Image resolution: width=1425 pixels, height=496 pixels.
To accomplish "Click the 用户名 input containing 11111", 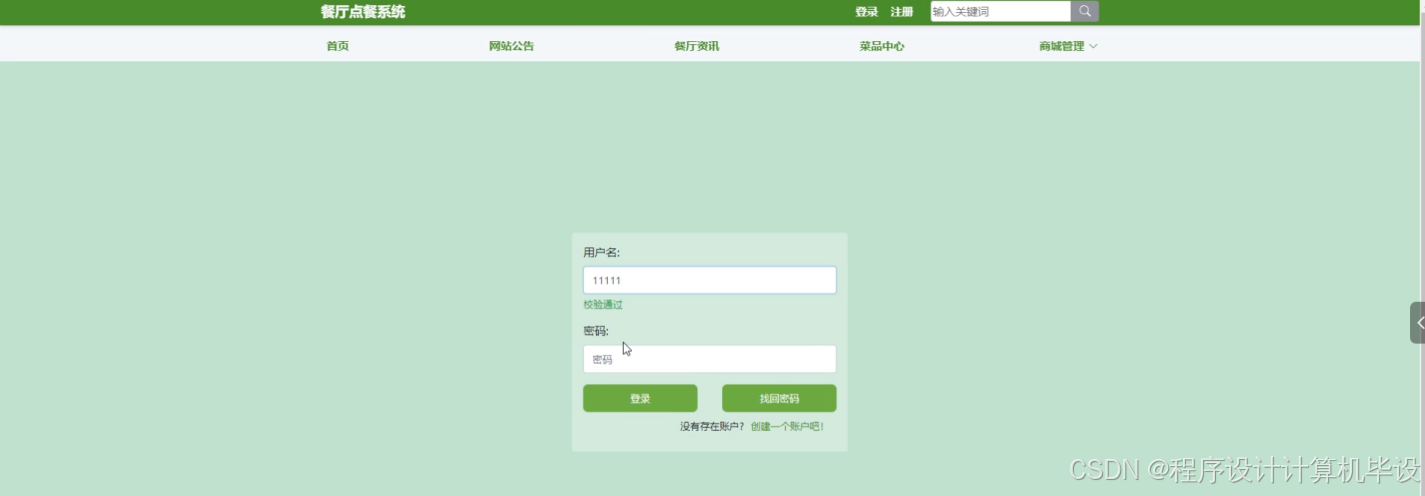I will click(x=710, y=280).
